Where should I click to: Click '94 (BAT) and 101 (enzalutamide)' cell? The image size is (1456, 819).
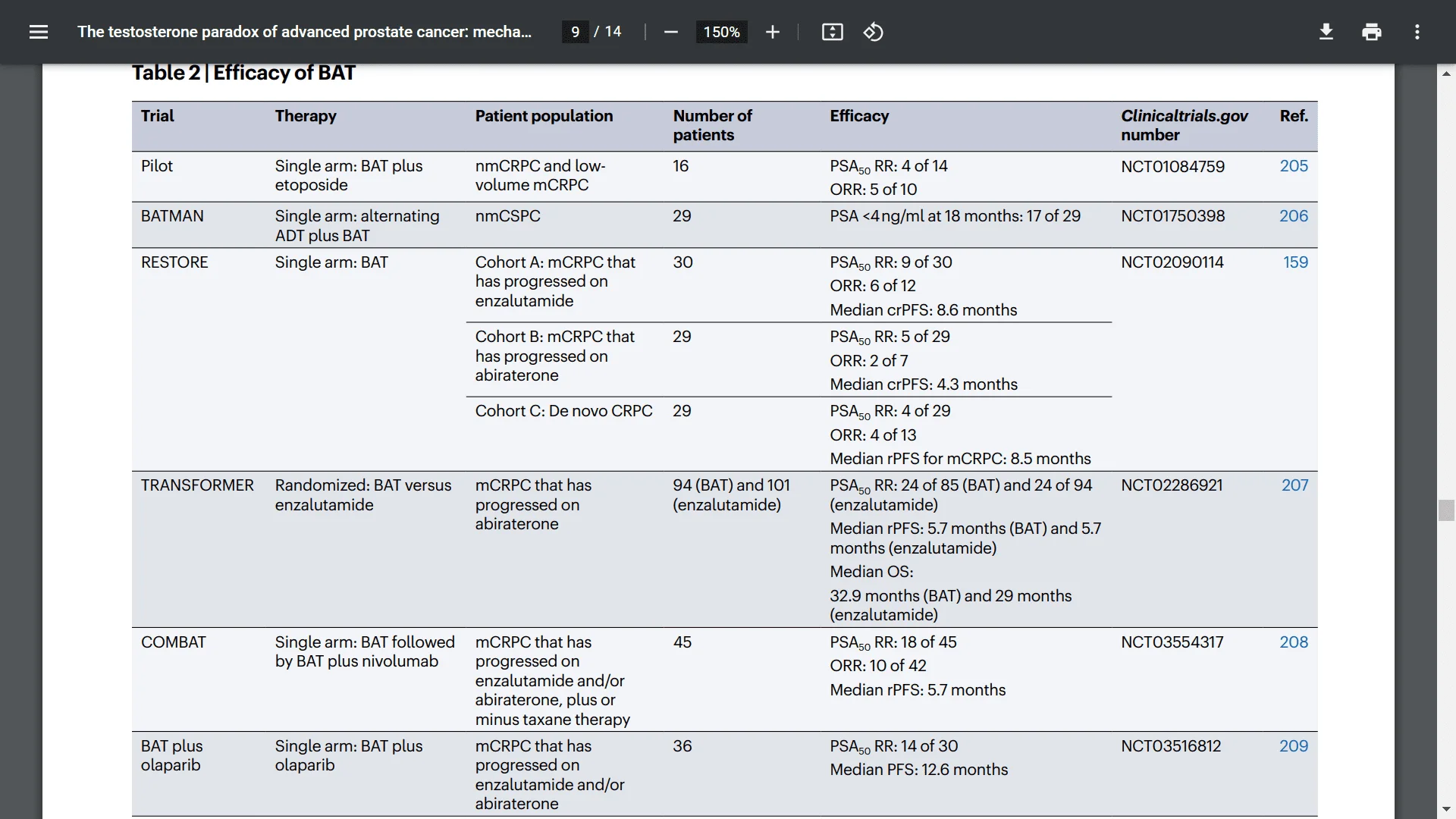pos(731,495)
